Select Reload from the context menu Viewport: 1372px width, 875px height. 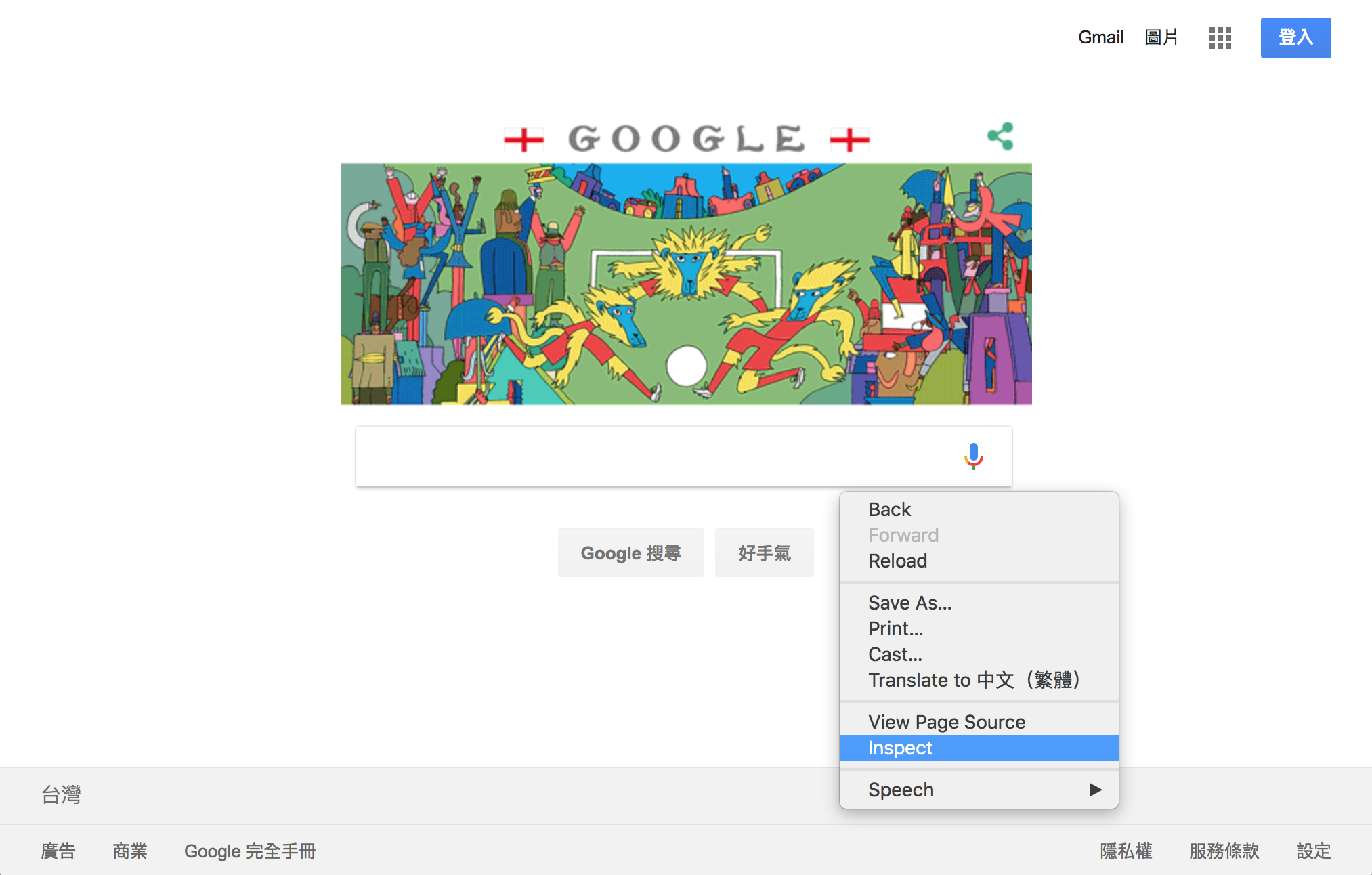[x=897, y=561]
